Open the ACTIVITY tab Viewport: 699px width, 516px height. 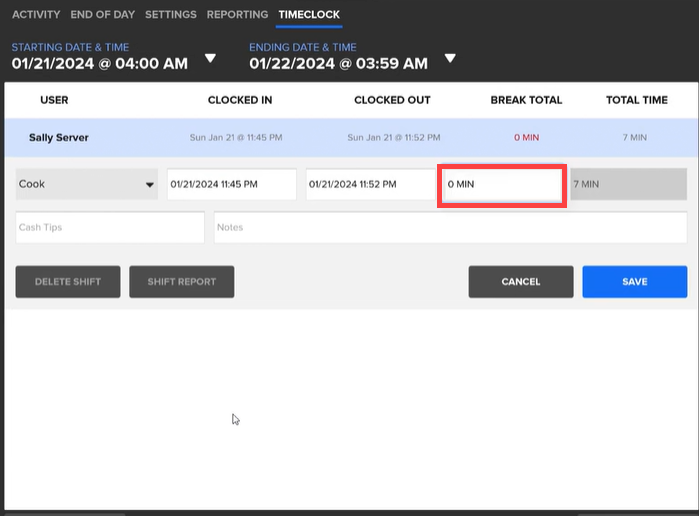coord(36,15)
